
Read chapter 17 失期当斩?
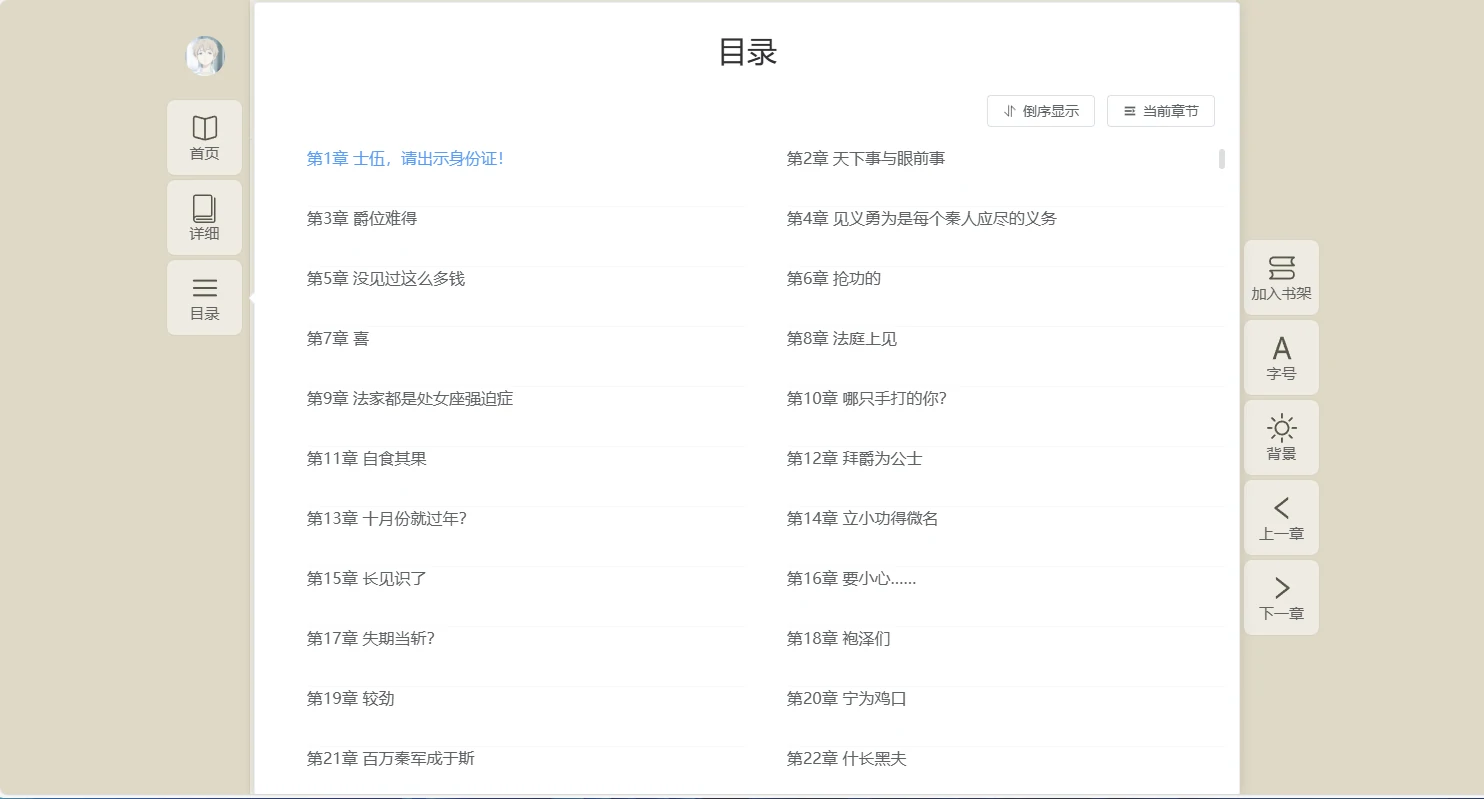tap(370, 638)
